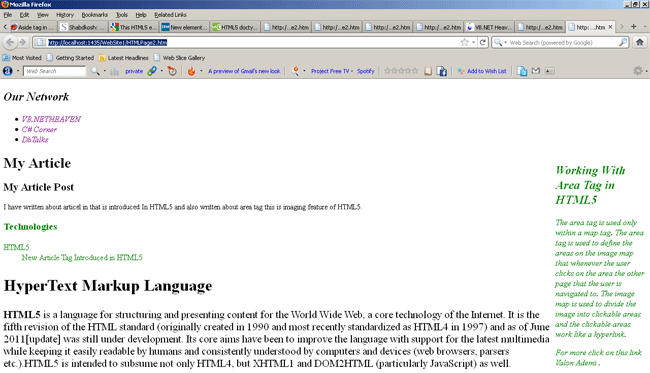Open the Web Slice Gallery bookmark

[179, 58]
